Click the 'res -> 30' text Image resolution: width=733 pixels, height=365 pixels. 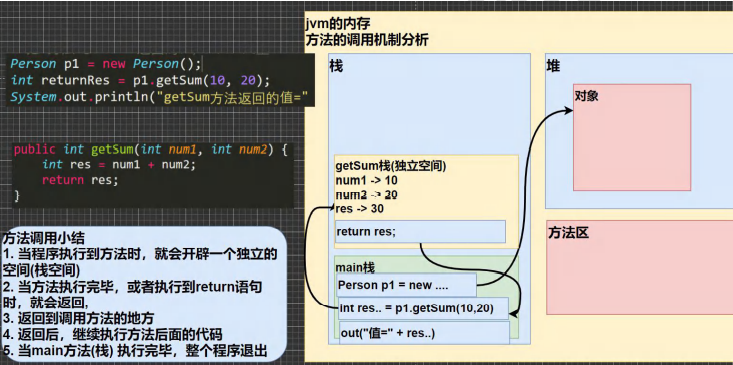coord(359,208)
